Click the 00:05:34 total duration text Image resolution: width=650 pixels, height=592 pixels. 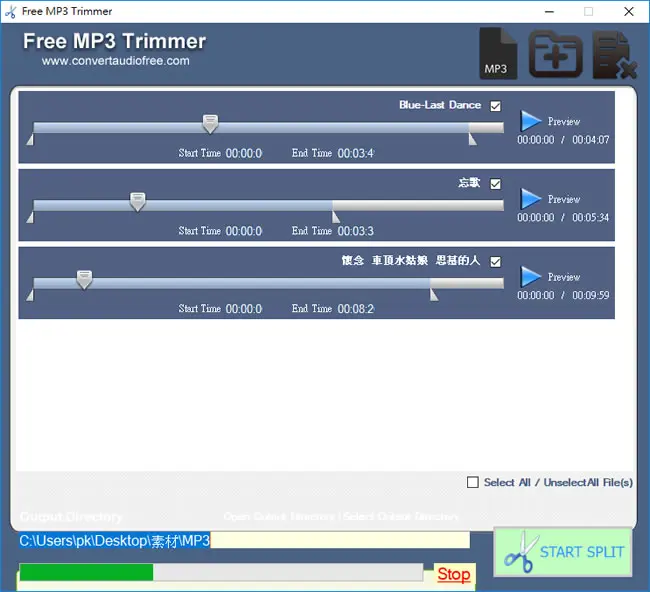[591, 217]
